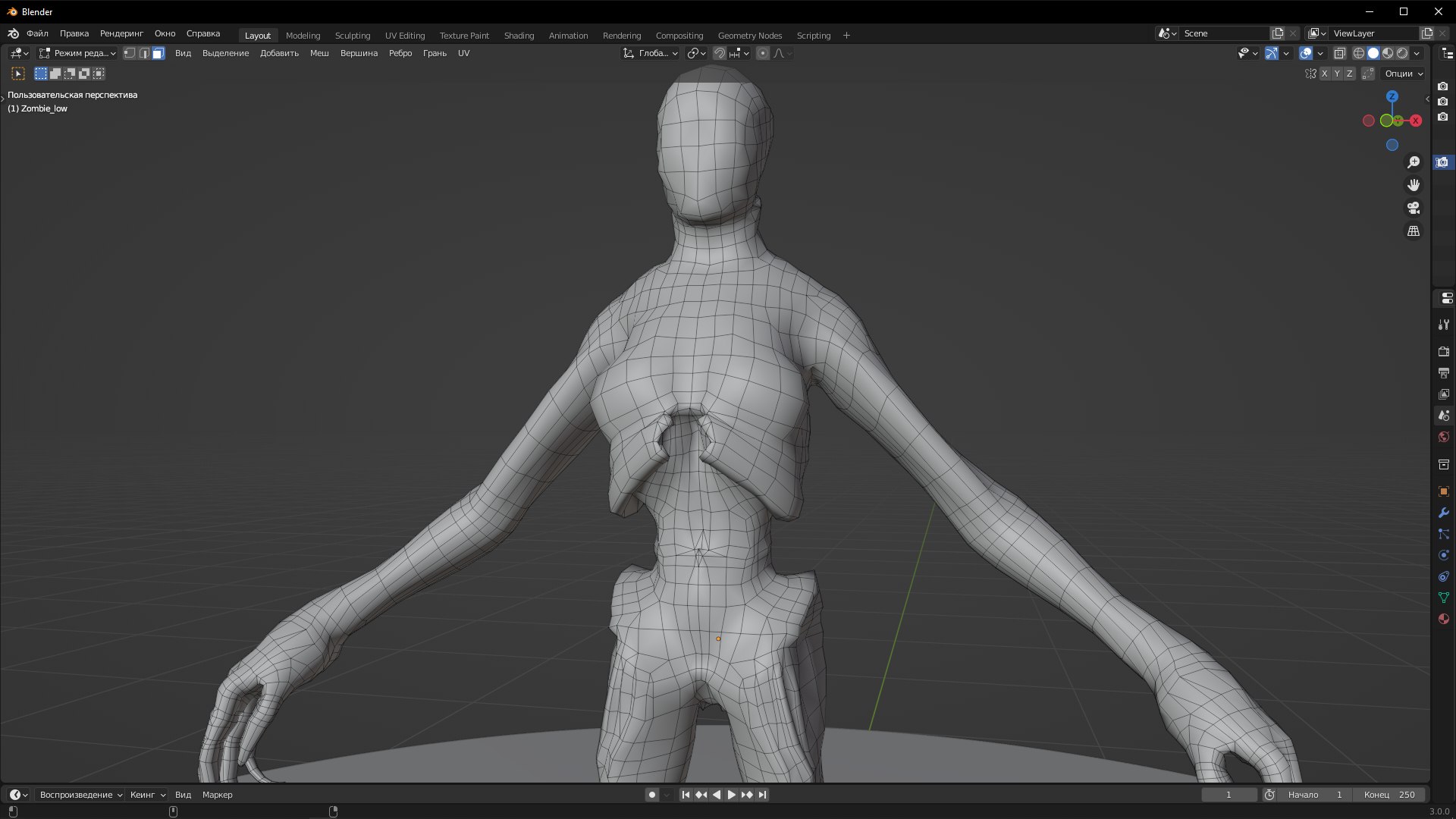Create new scene copy button

point(1278,33)
